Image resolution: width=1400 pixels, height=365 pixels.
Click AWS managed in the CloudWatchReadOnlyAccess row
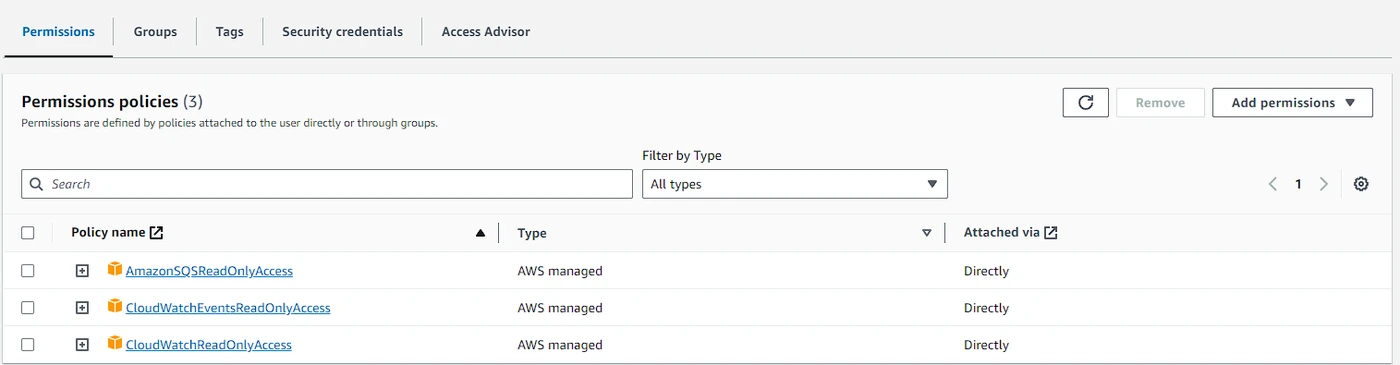click(x=560, y=345)
